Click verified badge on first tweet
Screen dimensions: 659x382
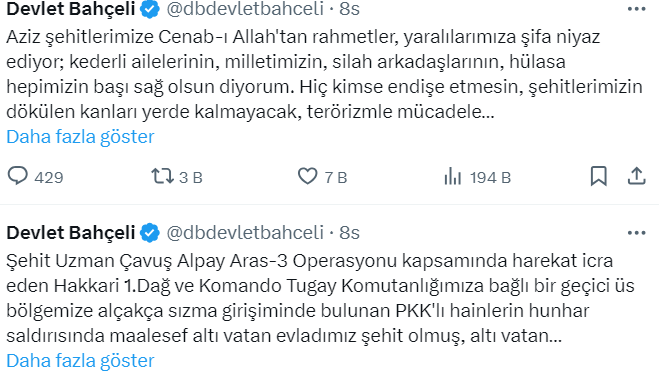tap(150, 9)
